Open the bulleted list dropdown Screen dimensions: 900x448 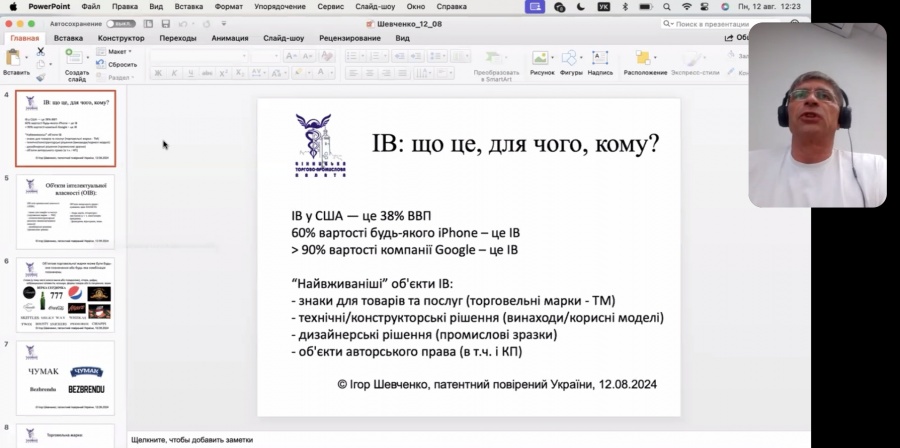[x=362, y=56]
